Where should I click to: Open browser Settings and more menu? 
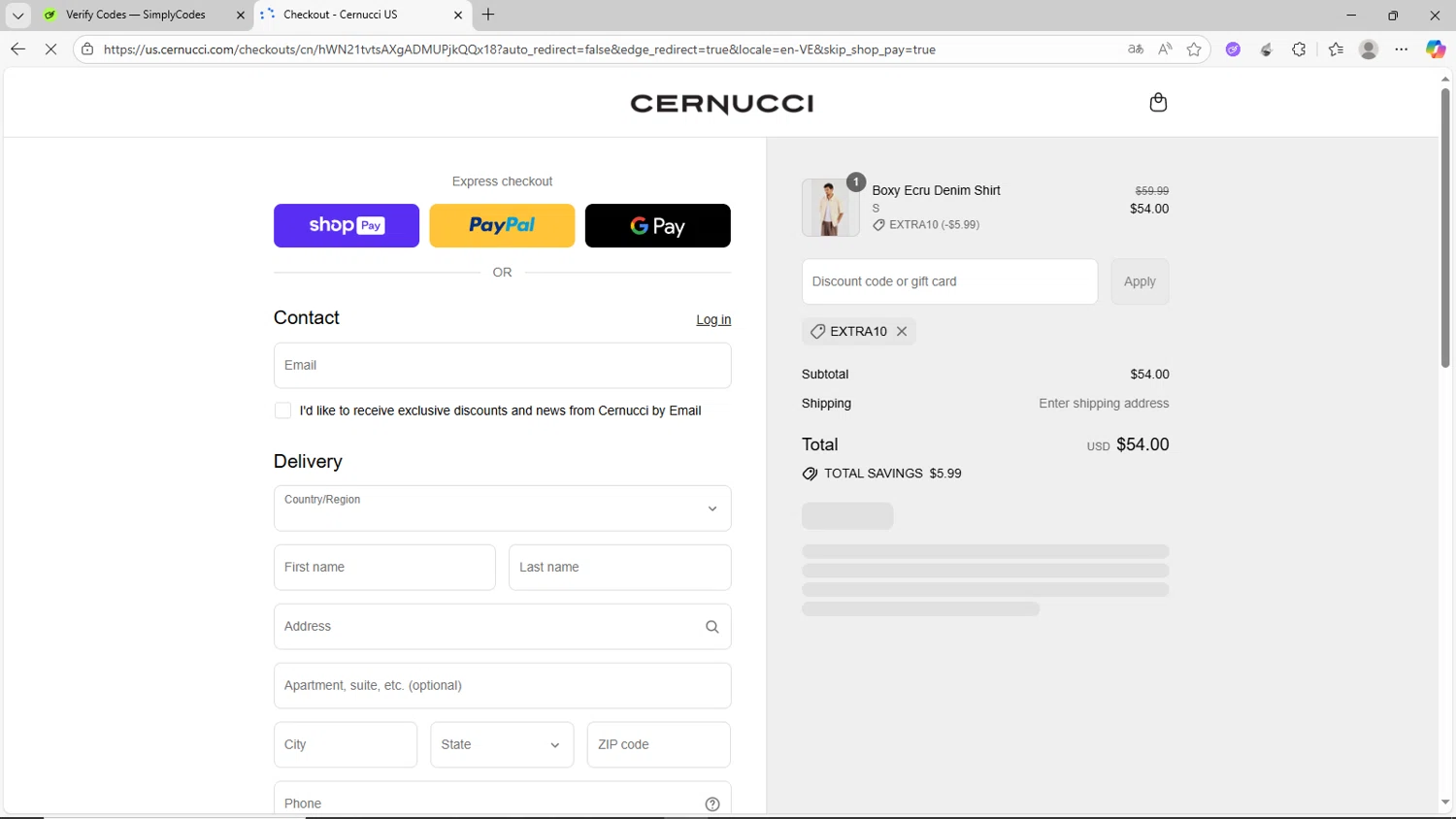tap(1402, 49)
